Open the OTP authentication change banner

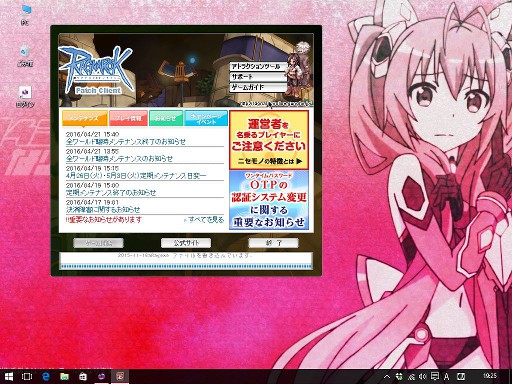point(269,200)
